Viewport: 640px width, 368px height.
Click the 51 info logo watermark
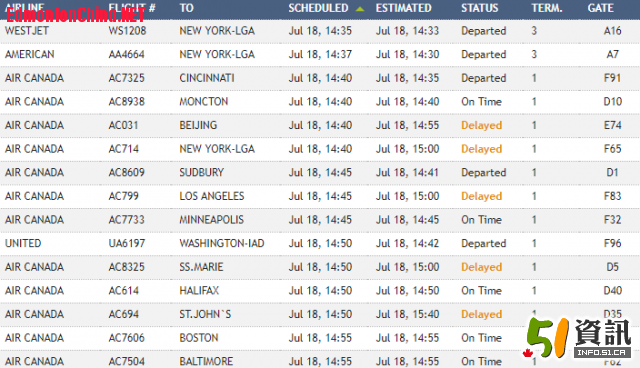(578, 338)
